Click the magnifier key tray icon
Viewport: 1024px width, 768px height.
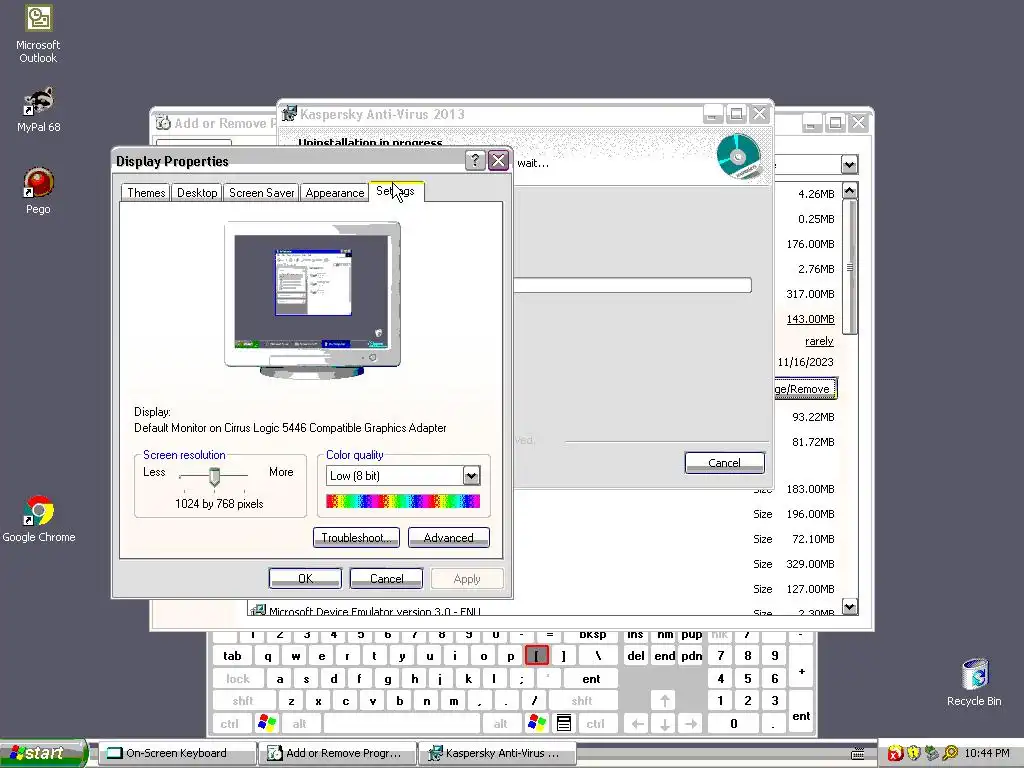tap(950, 754)
